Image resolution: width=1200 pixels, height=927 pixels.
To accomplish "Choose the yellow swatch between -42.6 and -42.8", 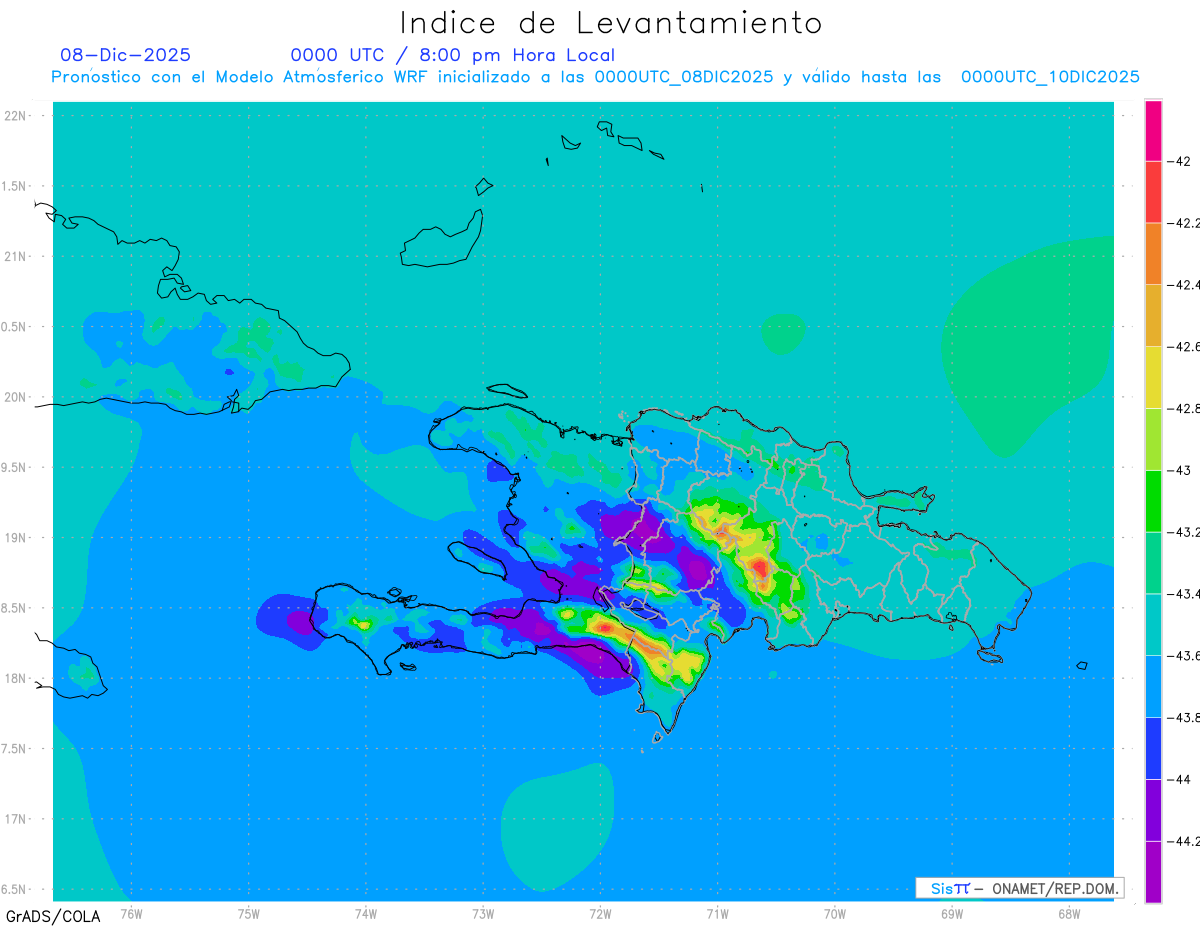I will coord(1153,378).
